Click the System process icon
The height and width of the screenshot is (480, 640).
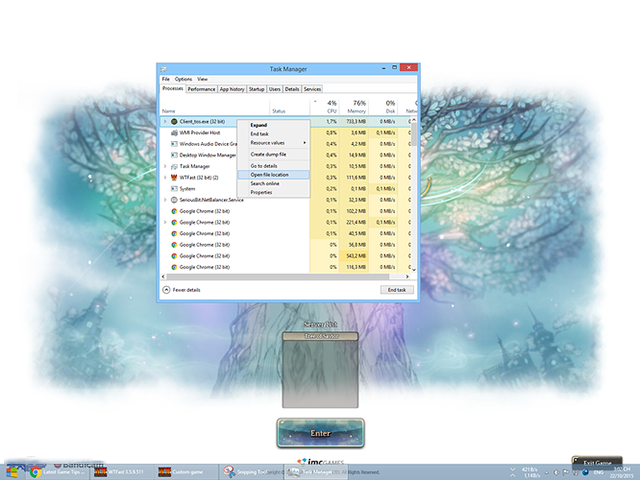[173, 188]
